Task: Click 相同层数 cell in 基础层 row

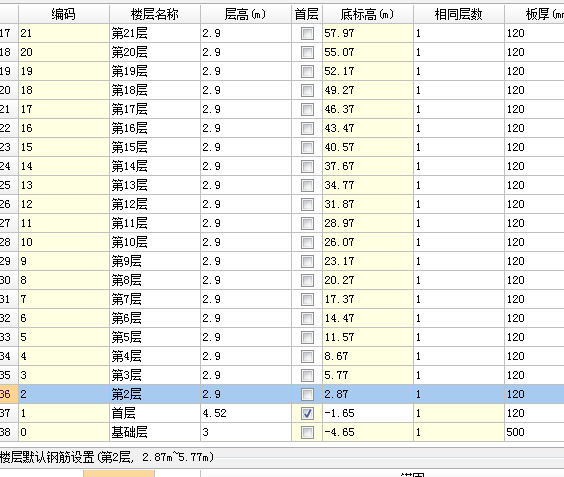Action: [x=459, y=432]
